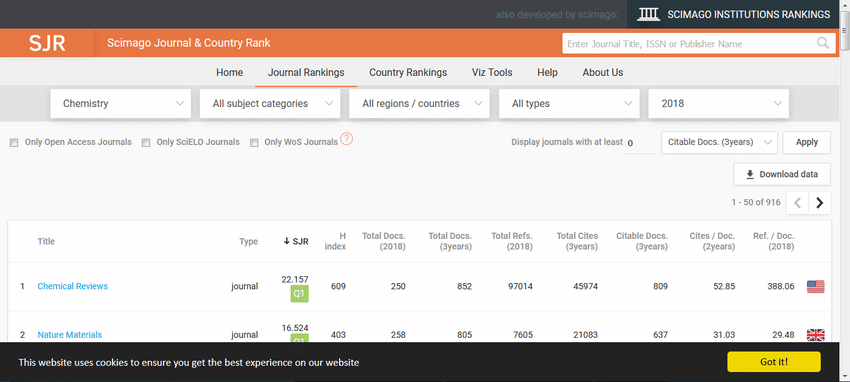Click Total Refs. (2018) column header
Screen dimensions: 850x382
[512, 242]
